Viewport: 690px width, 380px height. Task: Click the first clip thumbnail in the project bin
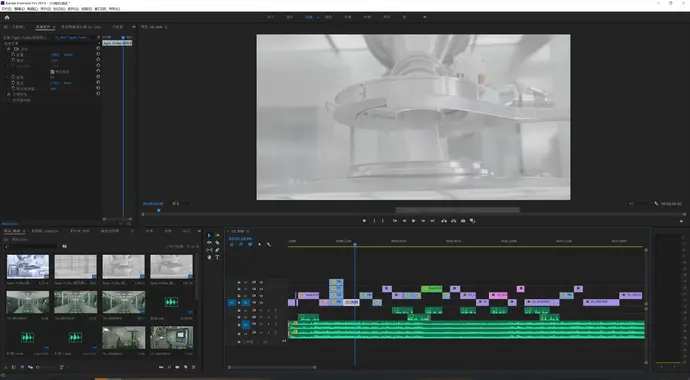[x=28, y=267]
